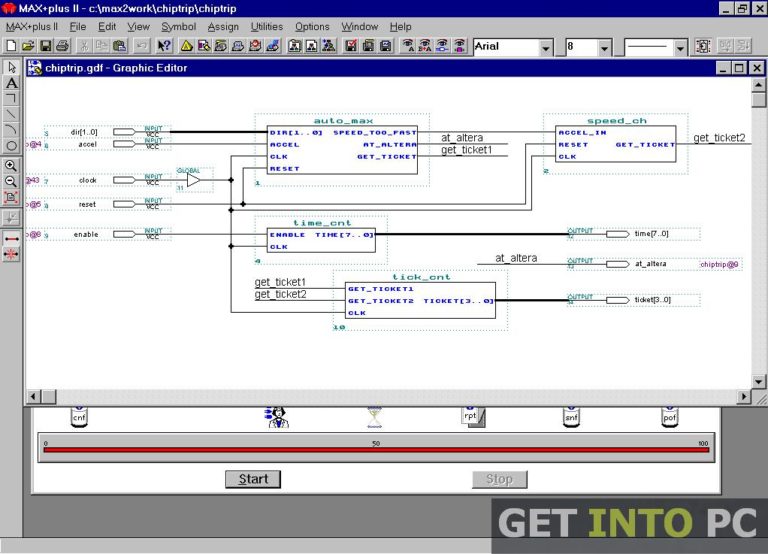Click the Stop button
Image resolution: width=768 pixels, height=554 pixels.
coord(500,479)
